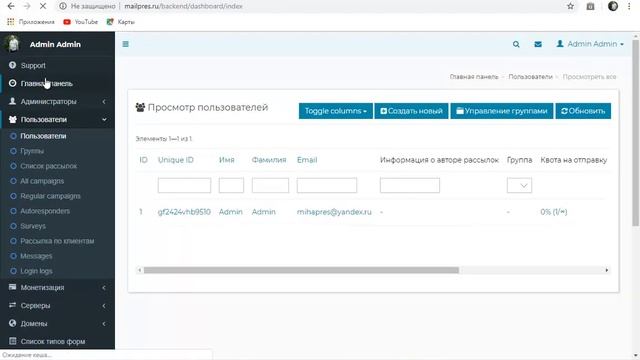
Task: Open Login logs in sidebar
Action: (36, 271)
